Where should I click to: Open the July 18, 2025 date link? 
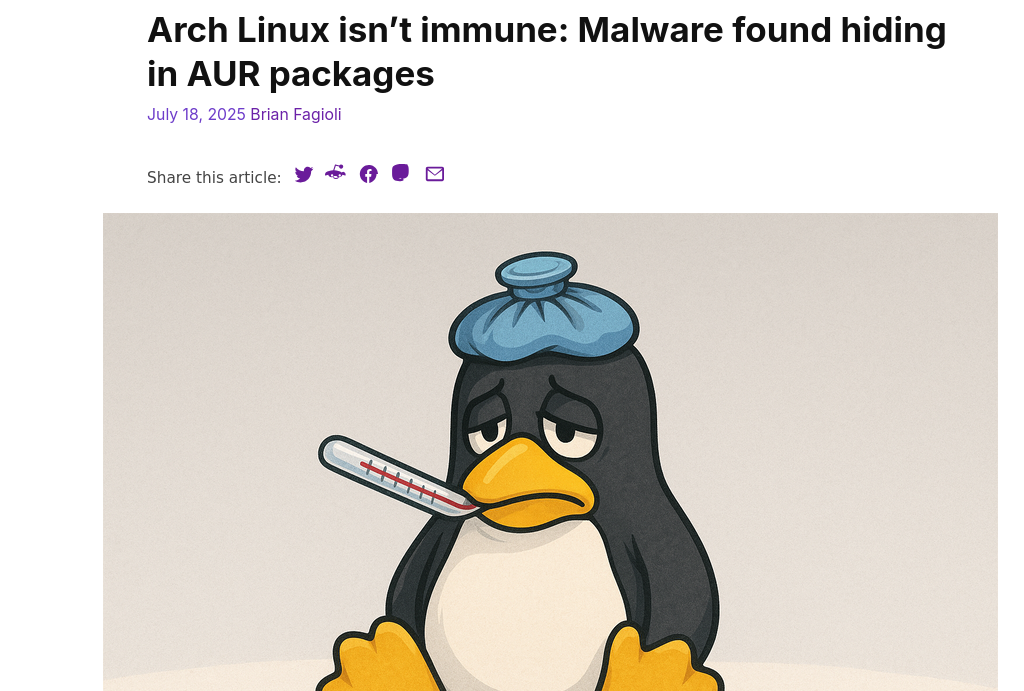point(196,114)
